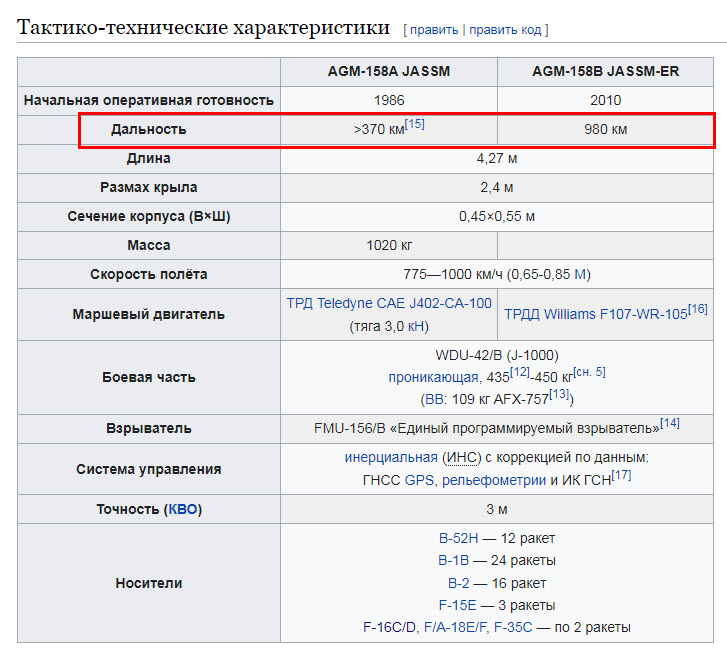The width and height of the screenshot is (727, 661).
Task: Follow the 'GPS' link
Action: pyautogui.click(x=419, y=480)
